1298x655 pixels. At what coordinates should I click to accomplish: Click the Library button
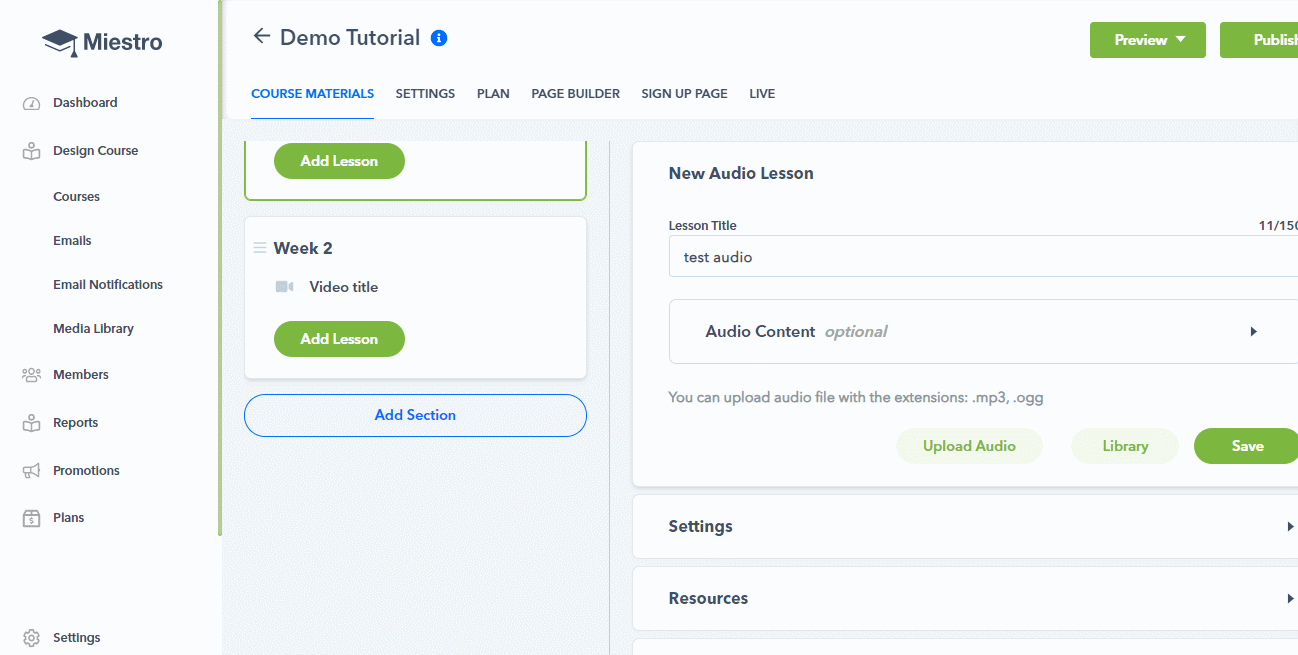(1125, 446)
